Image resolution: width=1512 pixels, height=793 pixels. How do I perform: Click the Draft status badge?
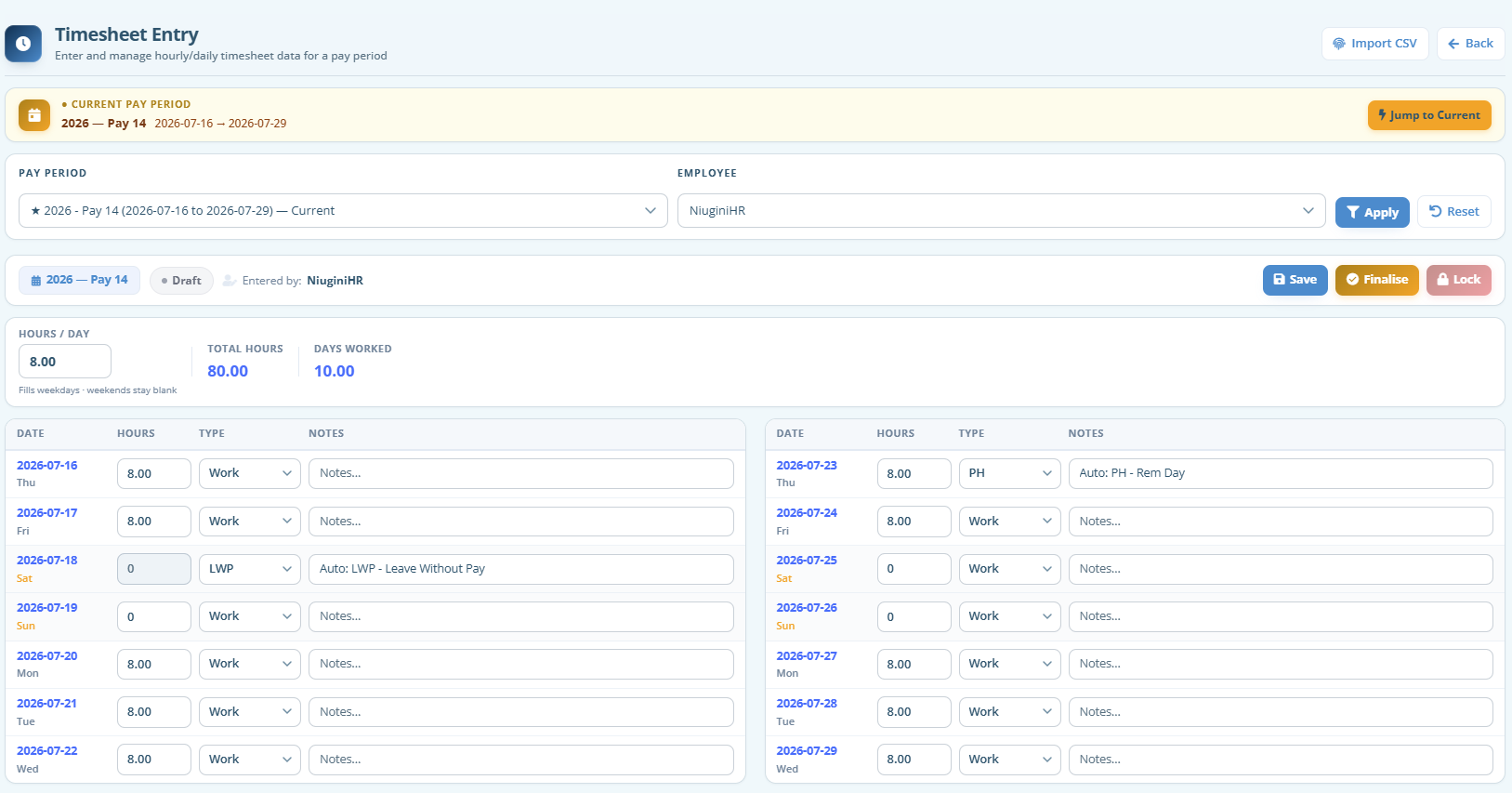(x=181, y=281)
